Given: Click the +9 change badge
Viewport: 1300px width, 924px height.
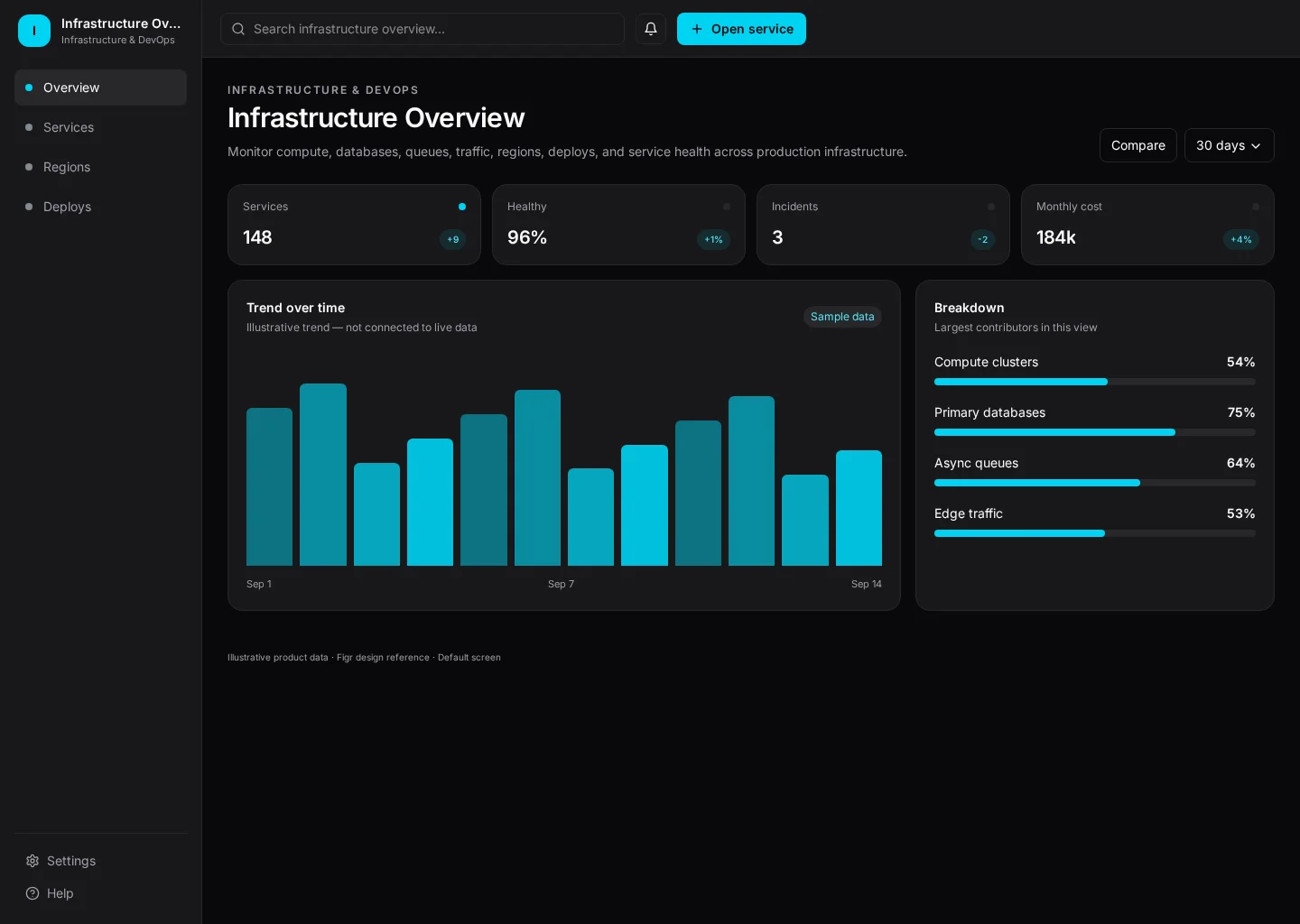Looking at the screenshot, I should 453,239.
